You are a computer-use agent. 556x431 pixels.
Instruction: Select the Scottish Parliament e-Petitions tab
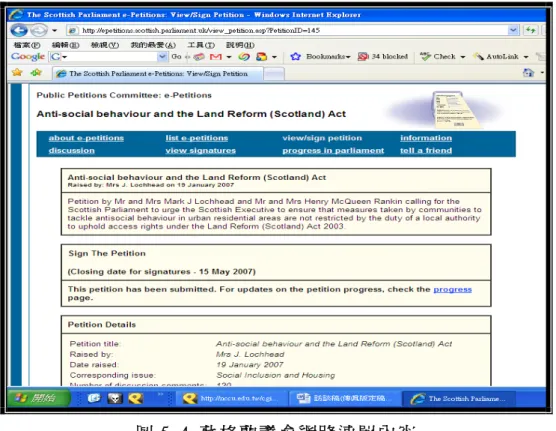click(158, 74)
